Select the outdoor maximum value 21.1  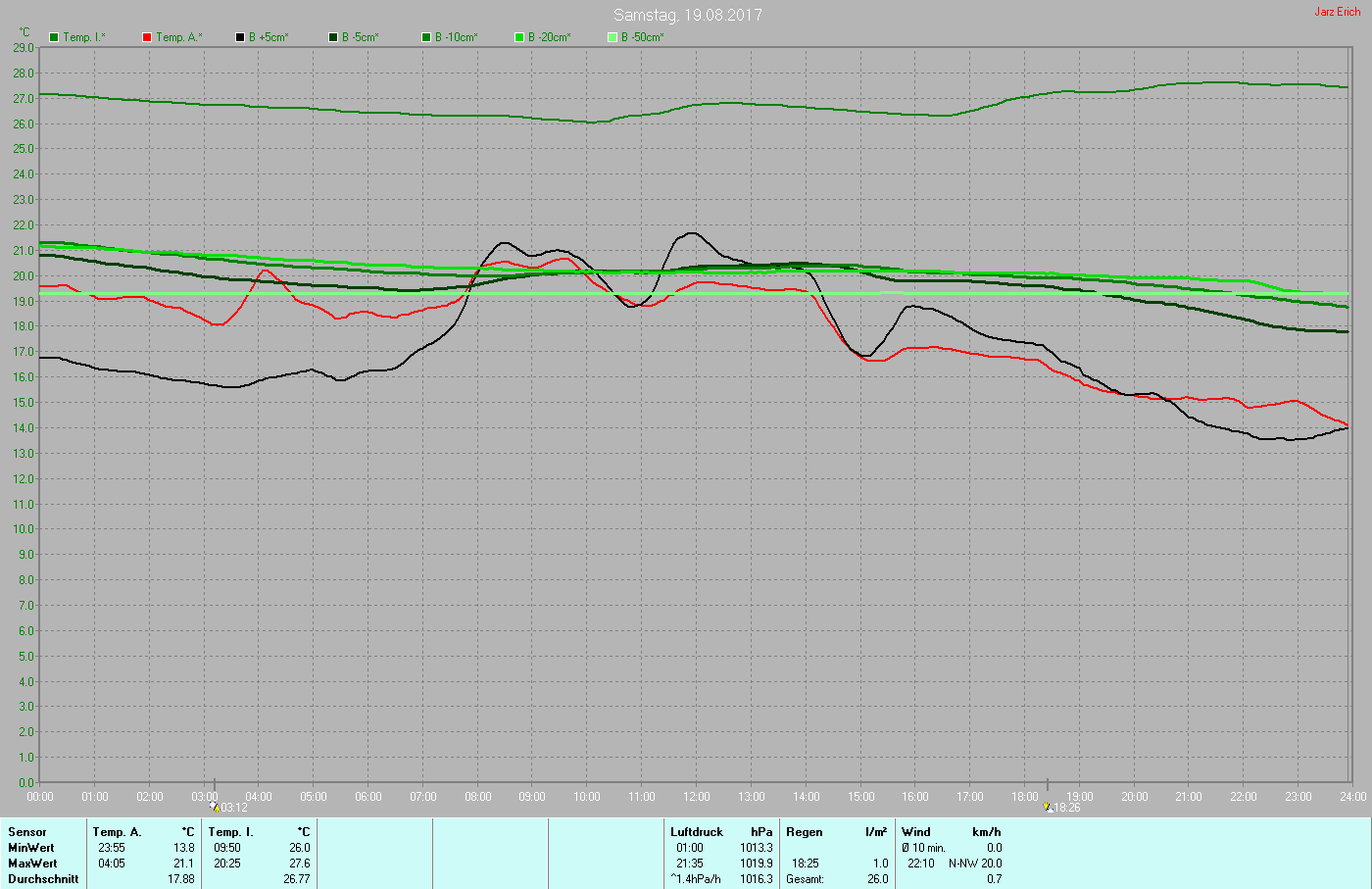click(184, 864)
